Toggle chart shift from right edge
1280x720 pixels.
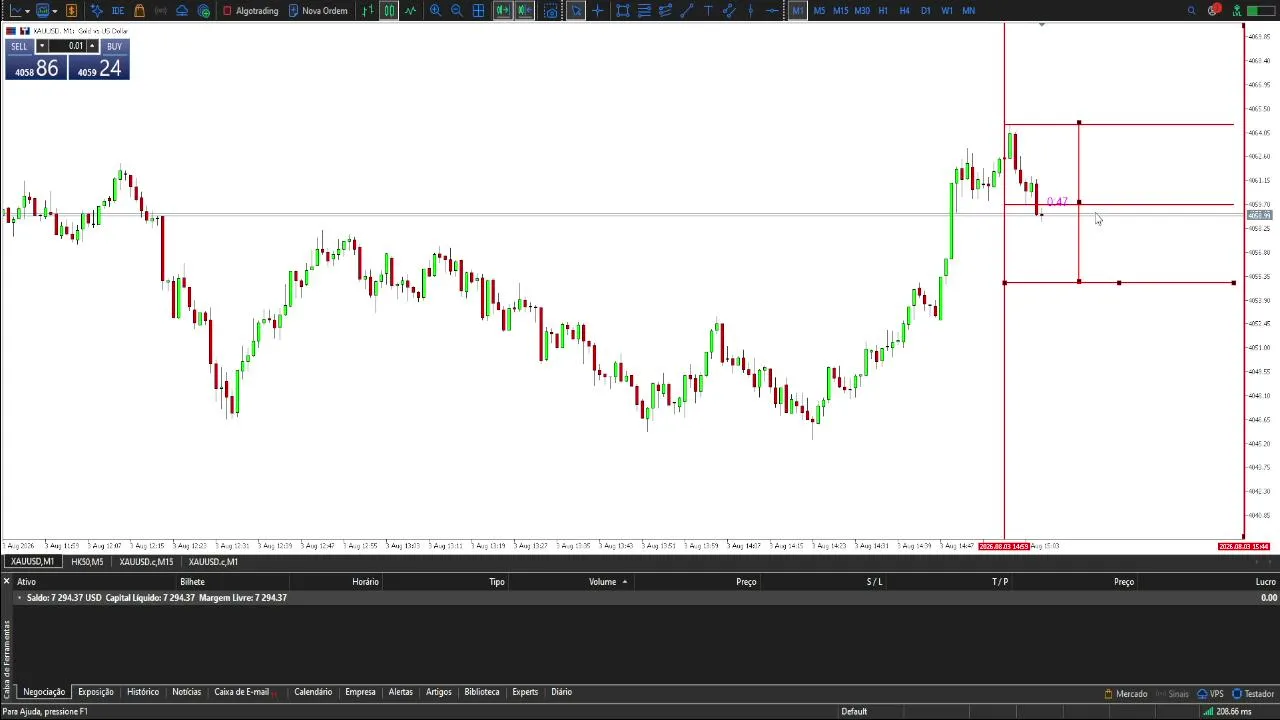524,10
